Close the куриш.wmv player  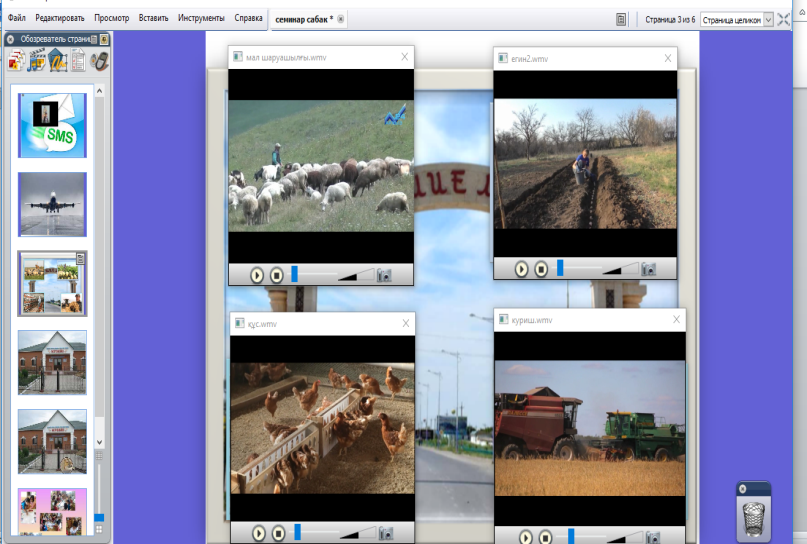coord(676,320)
